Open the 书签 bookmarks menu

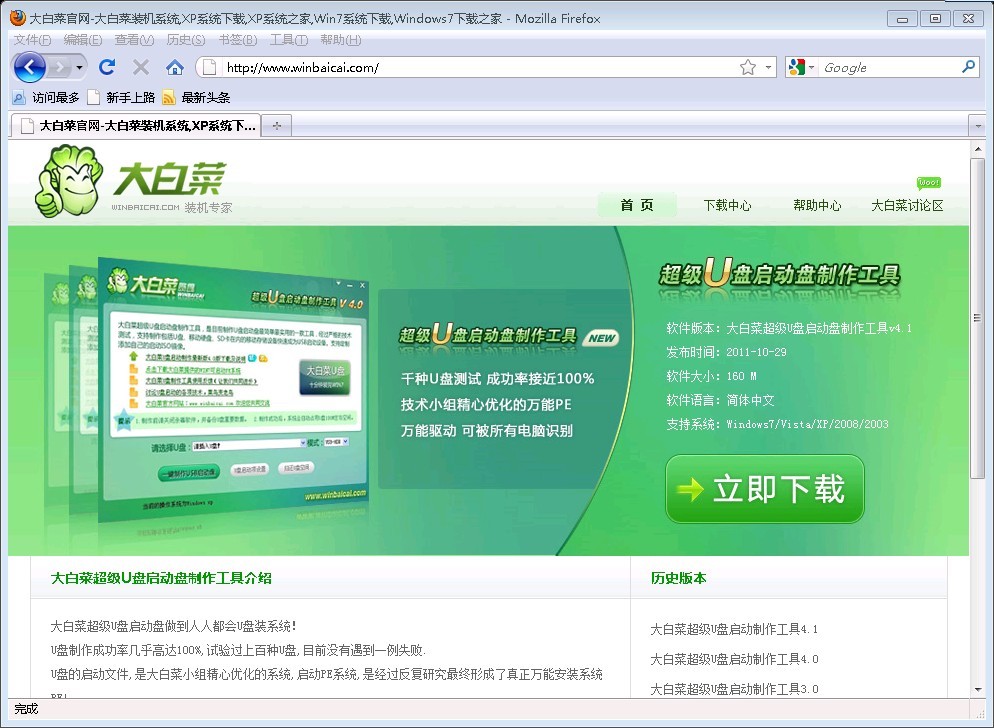[x=237, y=40]
